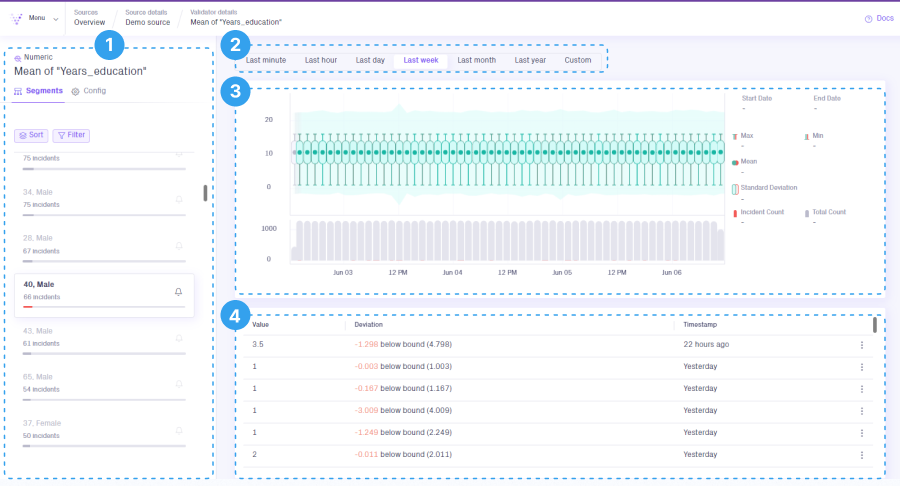
Task: Toggle bell notification for 34, Male
Action: (x=179, y=199)
